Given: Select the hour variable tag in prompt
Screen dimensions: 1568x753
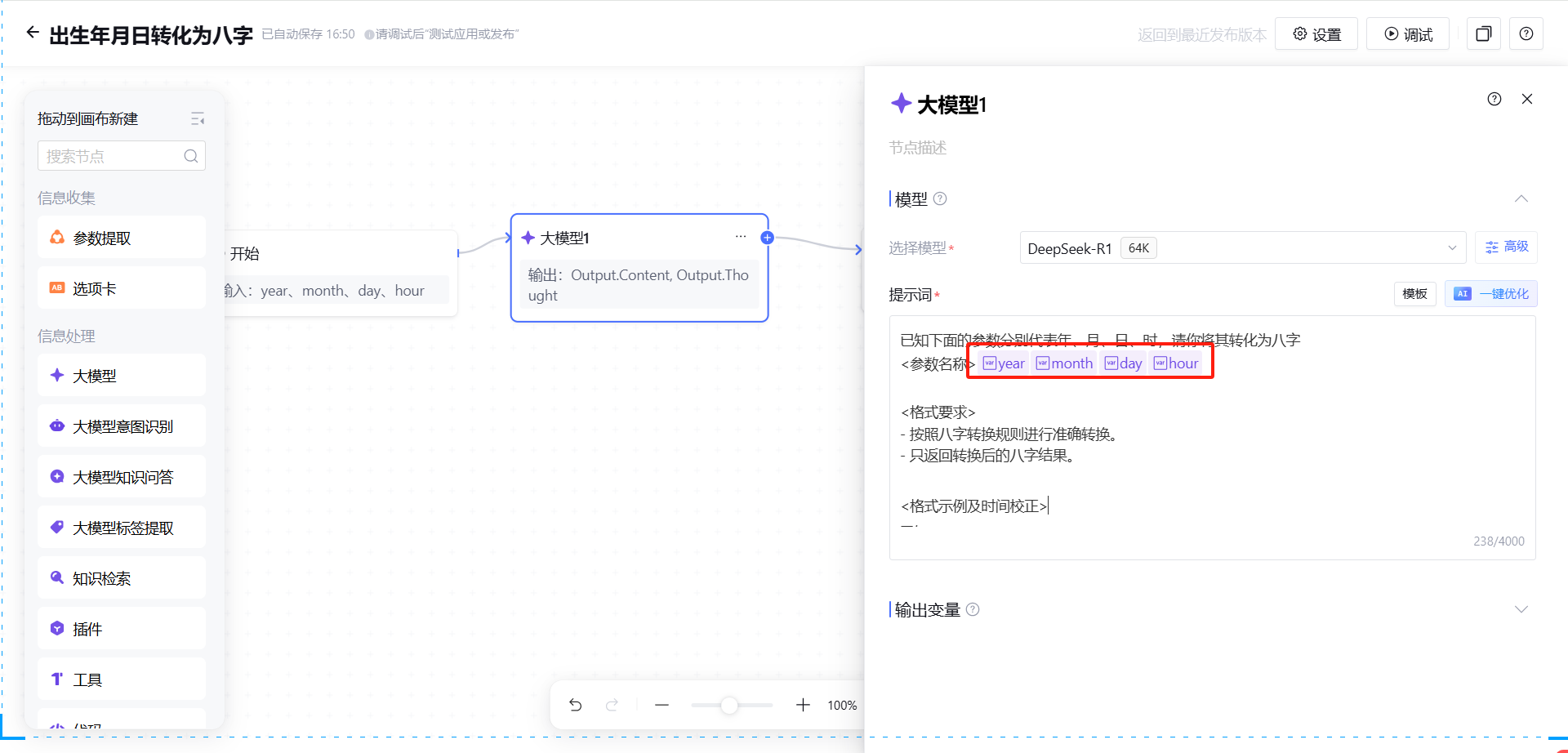Looking at the screenshot, I should point(1176,363).
